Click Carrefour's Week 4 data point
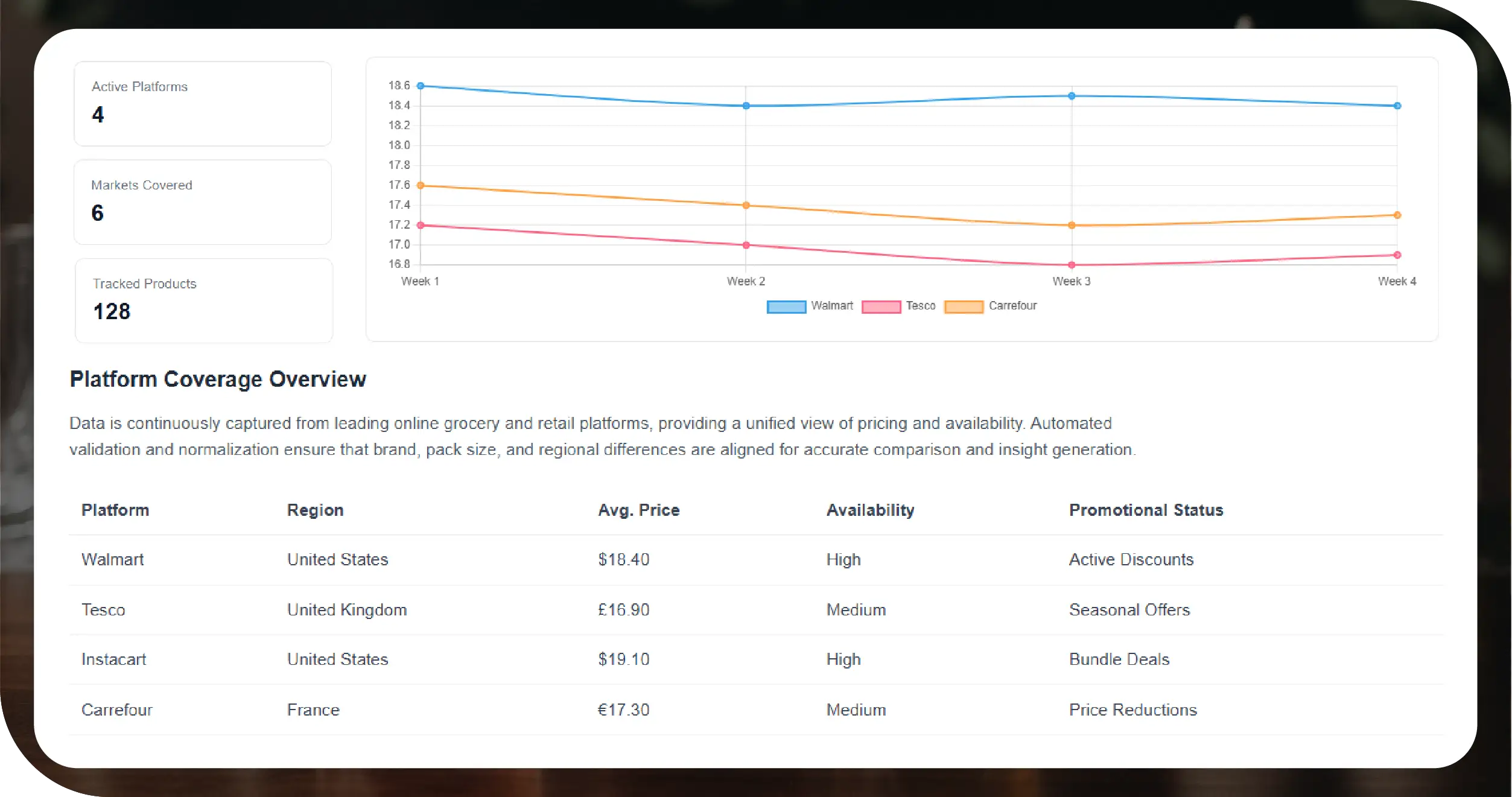Image resolution: width=1512 pixels, height=797 pixels. click(1397, 215)
